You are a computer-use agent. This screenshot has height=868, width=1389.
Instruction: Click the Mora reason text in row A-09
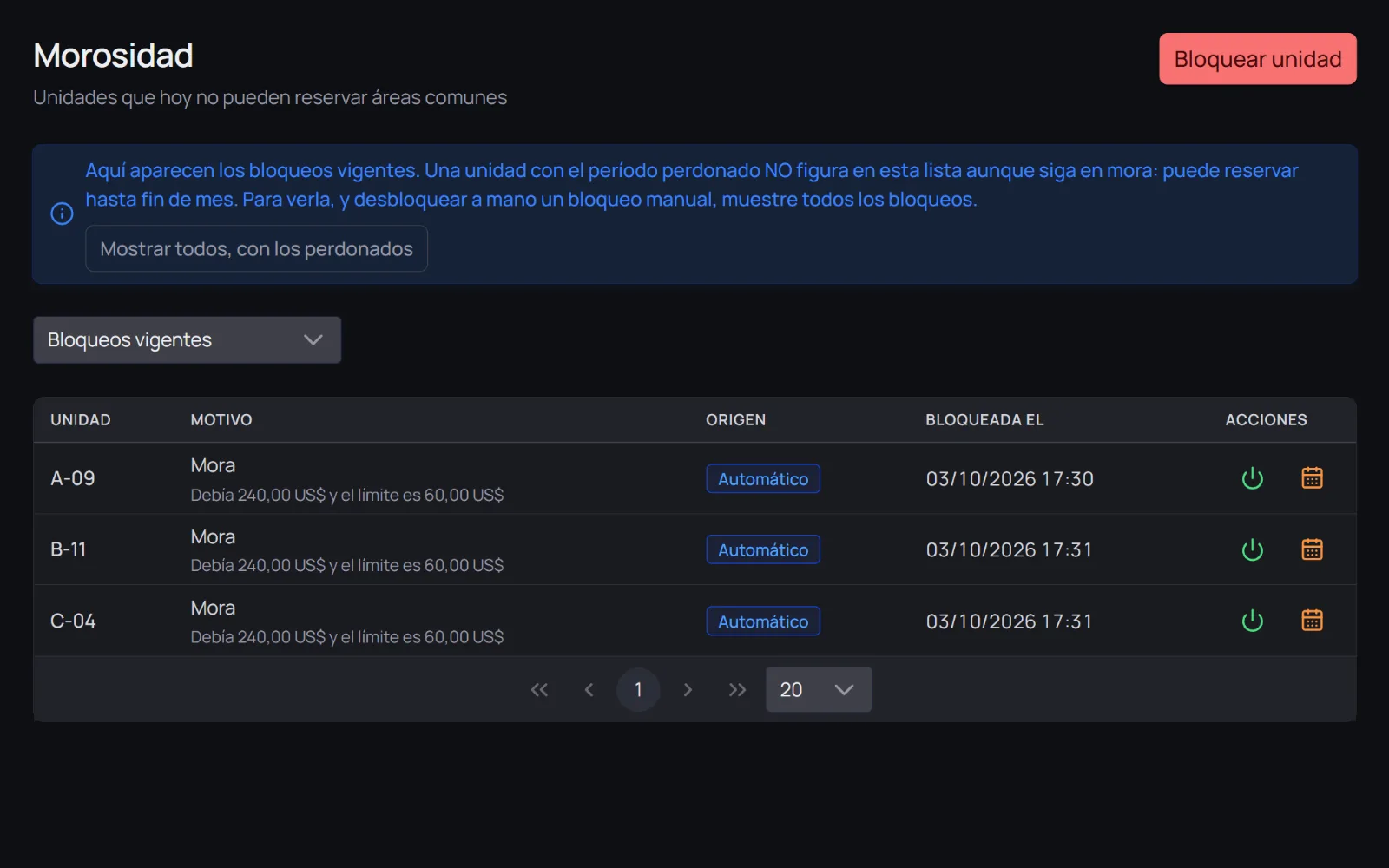pyautogui.click(x=213, y=465)
